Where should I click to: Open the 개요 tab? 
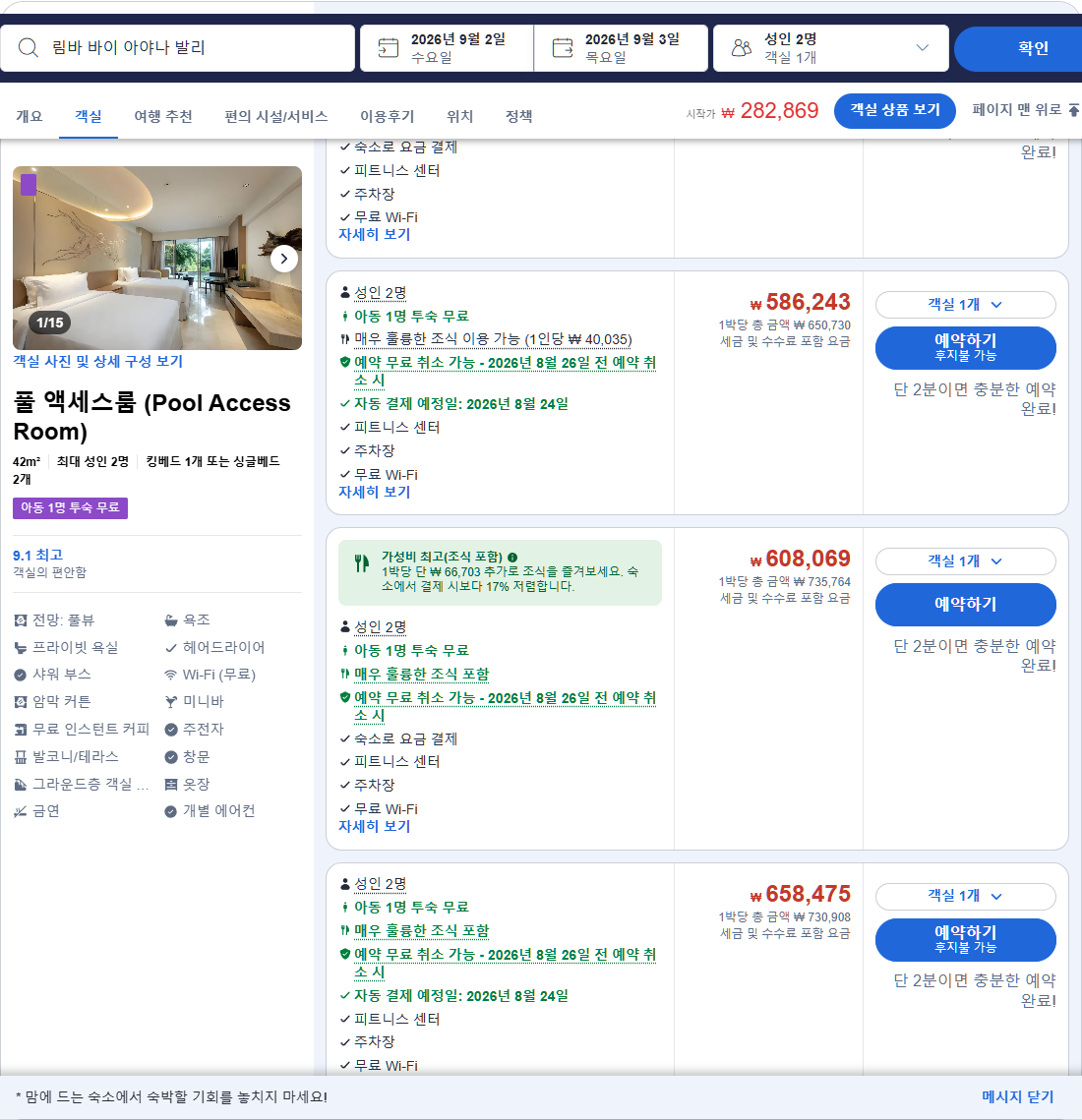click(30, 116)
